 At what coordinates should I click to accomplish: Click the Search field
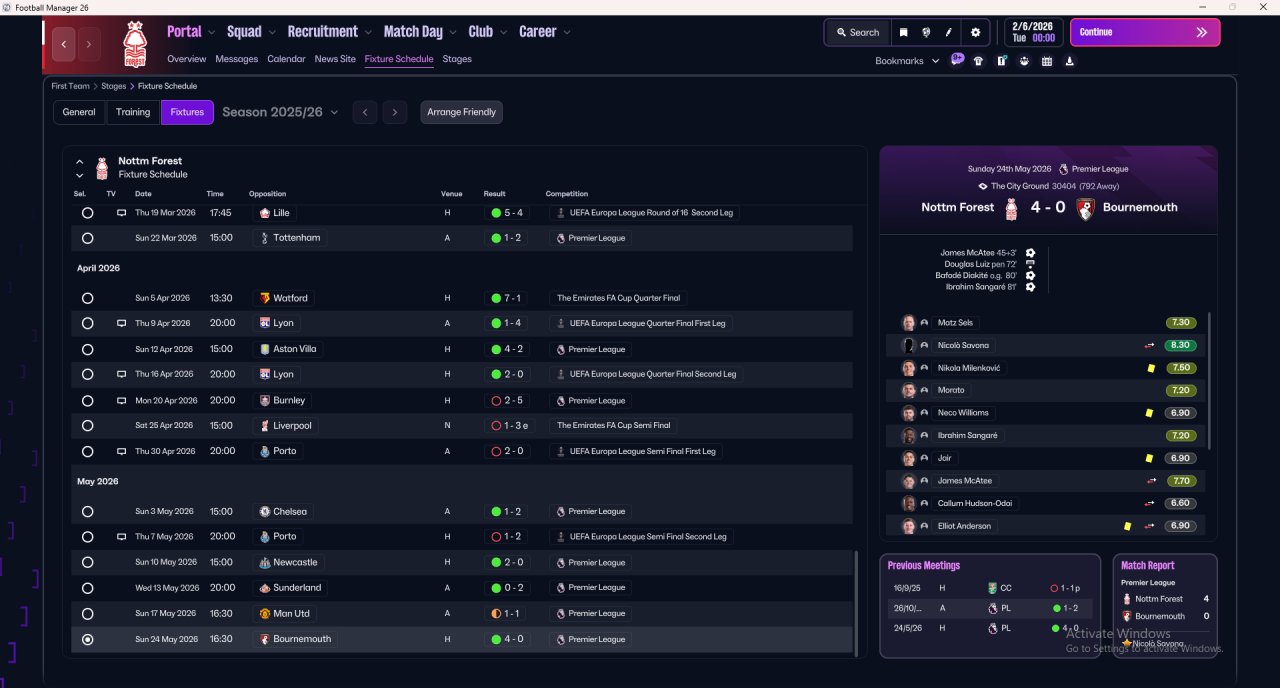click(x=857, y=32)
